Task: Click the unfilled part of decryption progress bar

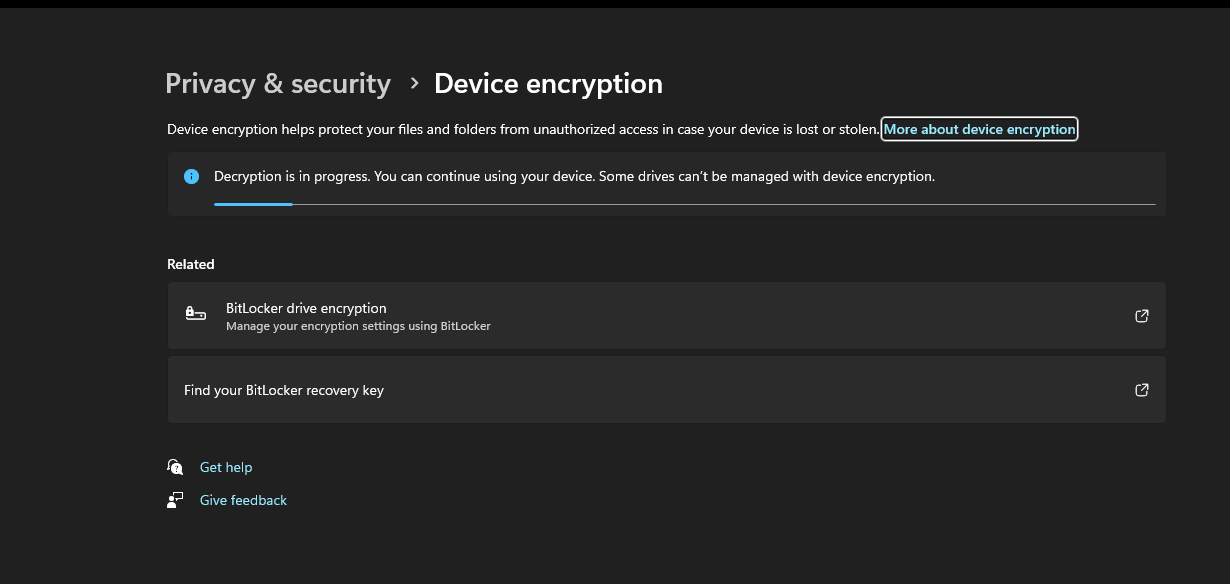Action: click(x=720, y=204)
